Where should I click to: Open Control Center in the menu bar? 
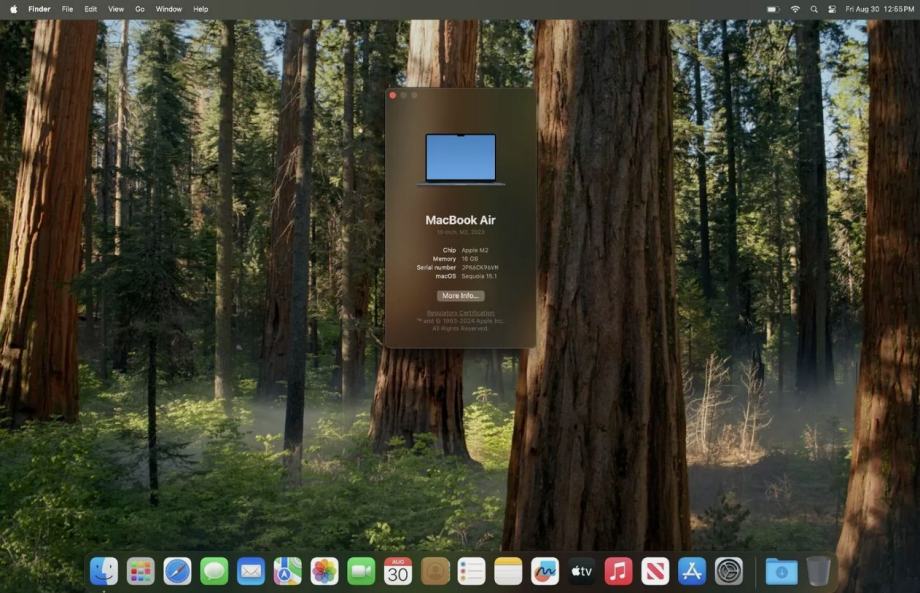pos(832,9)
